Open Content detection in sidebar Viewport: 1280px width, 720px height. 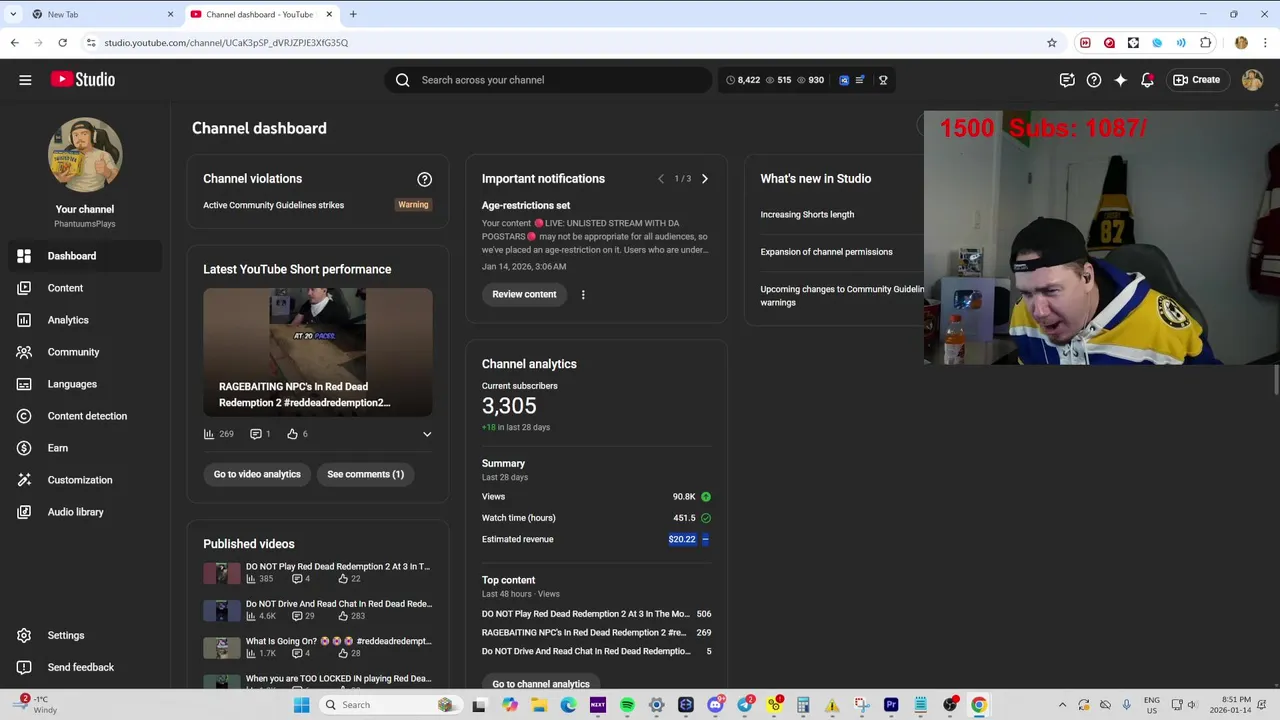pos(85,416)
